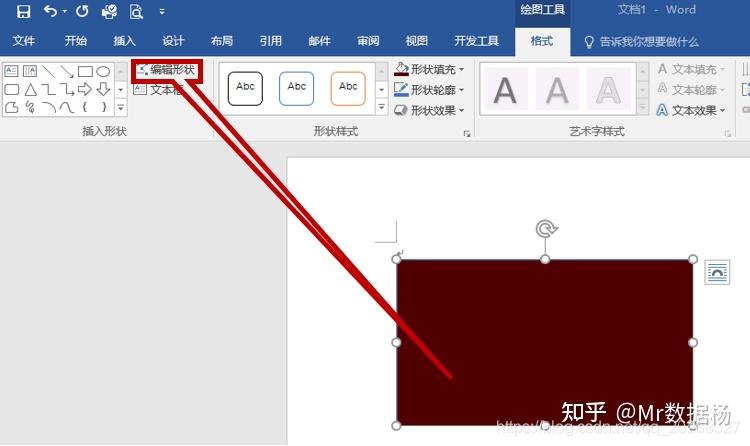This screenshot has height=446, width=750.
Task: Switch to the 视图 tab
Action: (417, 41)
